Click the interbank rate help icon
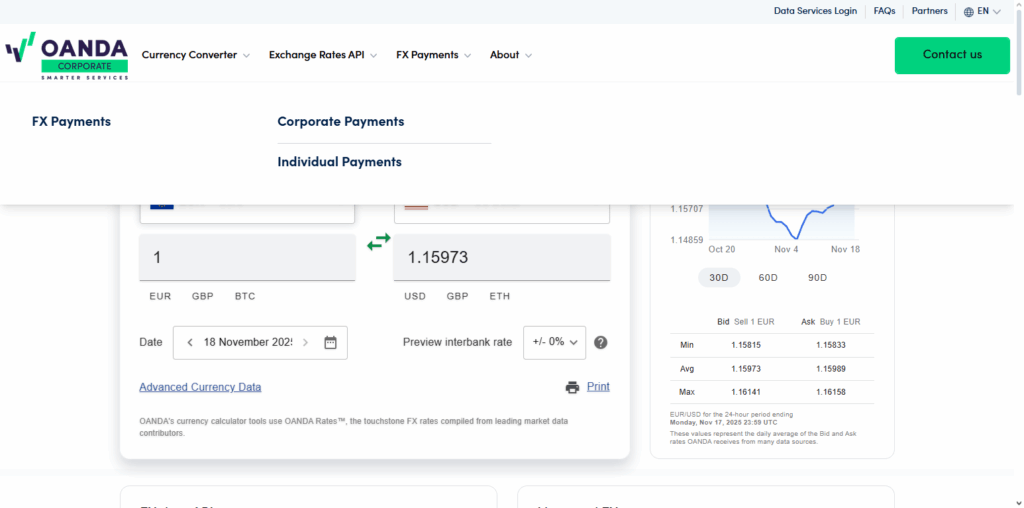The height and width of the screenshot is (508, 1024). coord(600,342)
